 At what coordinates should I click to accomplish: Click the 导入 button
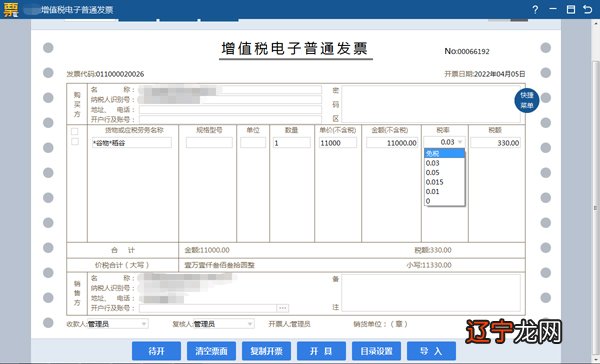432,351
